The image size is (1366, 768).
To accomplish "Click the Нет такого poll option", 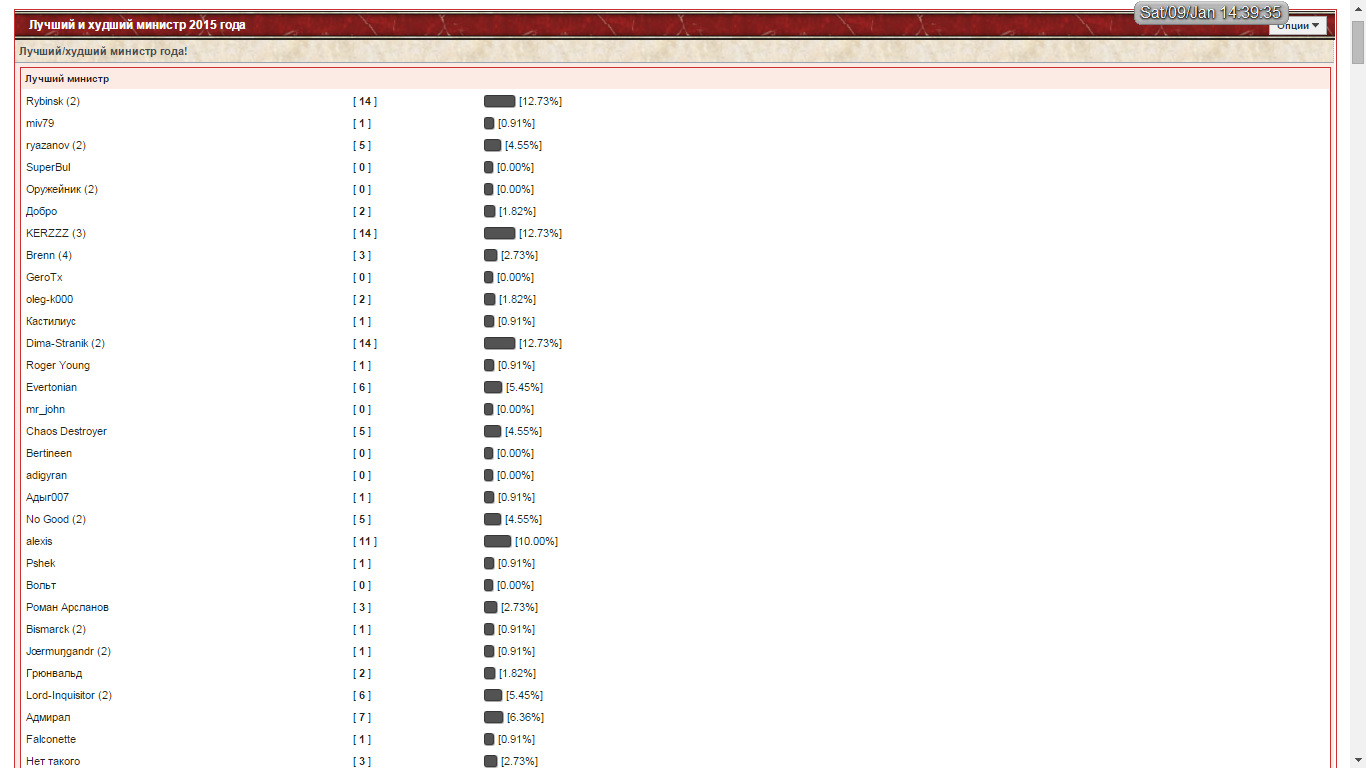I will click(x=53, y=761).
